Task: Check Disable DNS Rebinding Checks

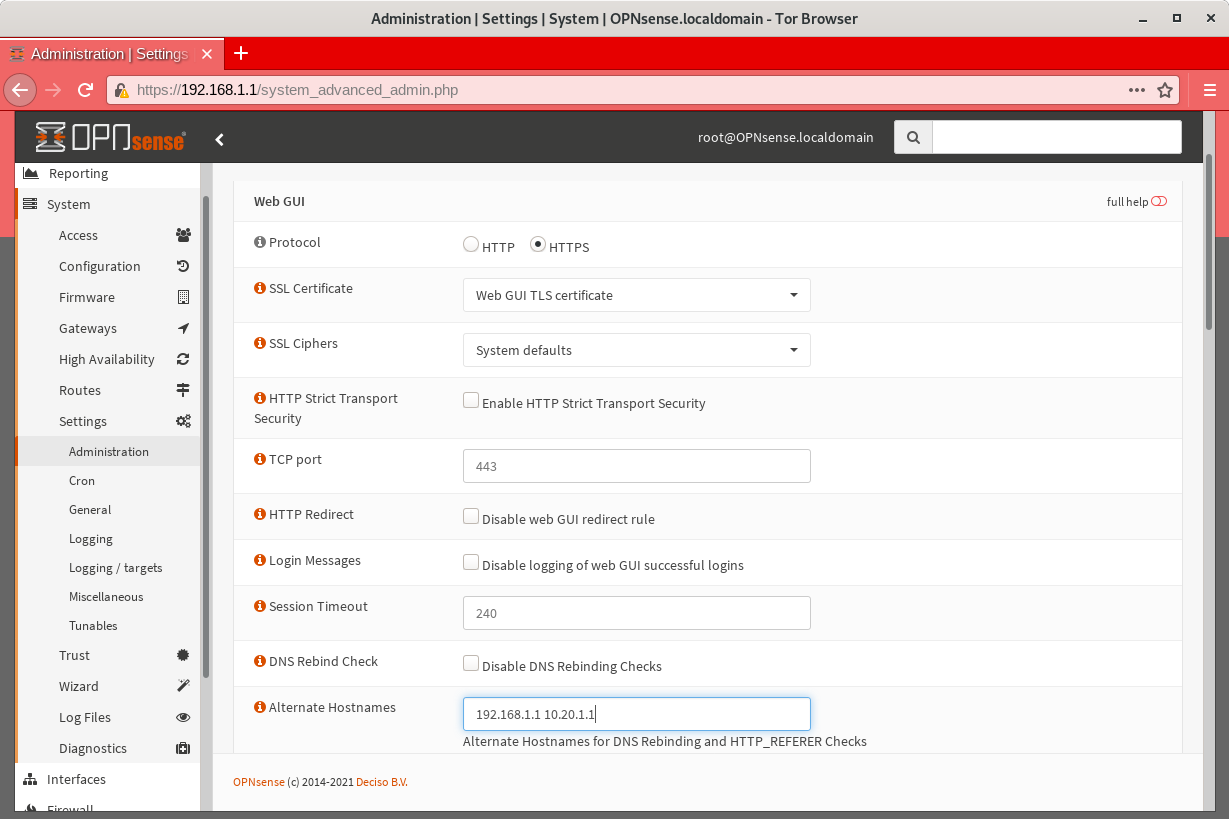Action: (470, 662)
